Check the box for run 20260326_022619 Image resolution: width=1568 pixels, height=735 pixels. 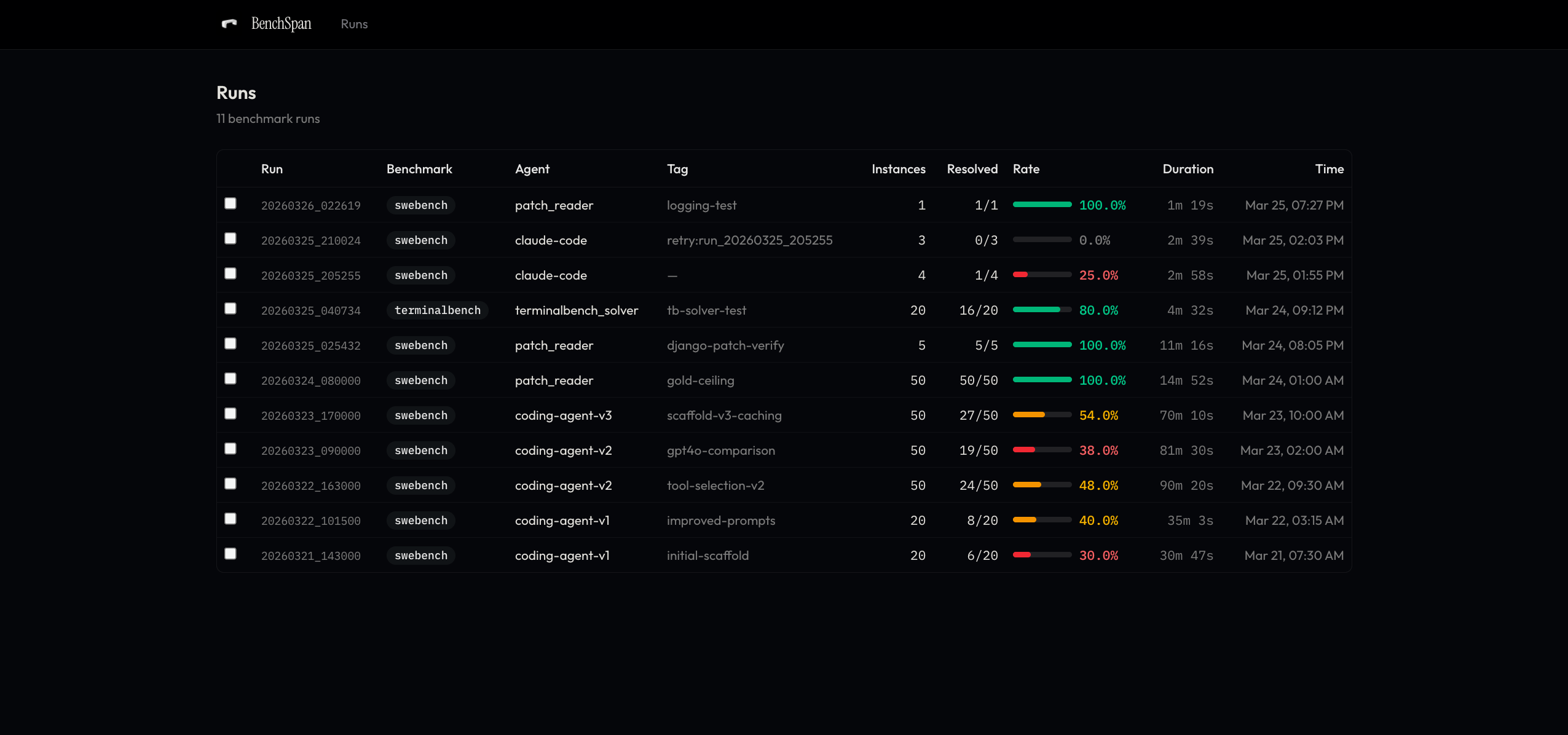coord(230,203)
